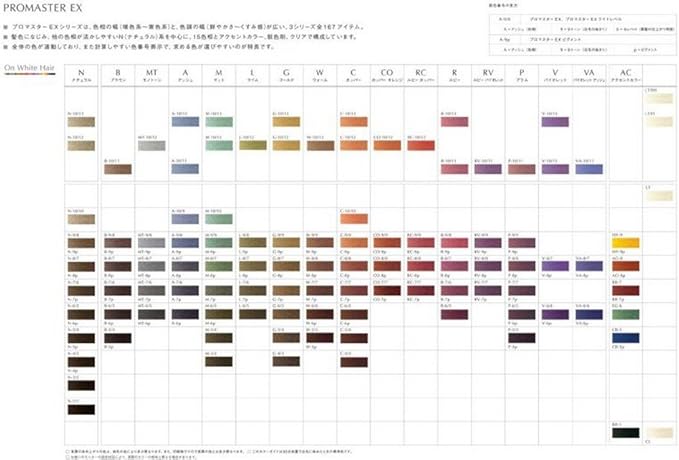The height and width of the screenshot is (460, 679).
Task: Choose the RV-10/11 purple swatch
Action: point(488,169)
